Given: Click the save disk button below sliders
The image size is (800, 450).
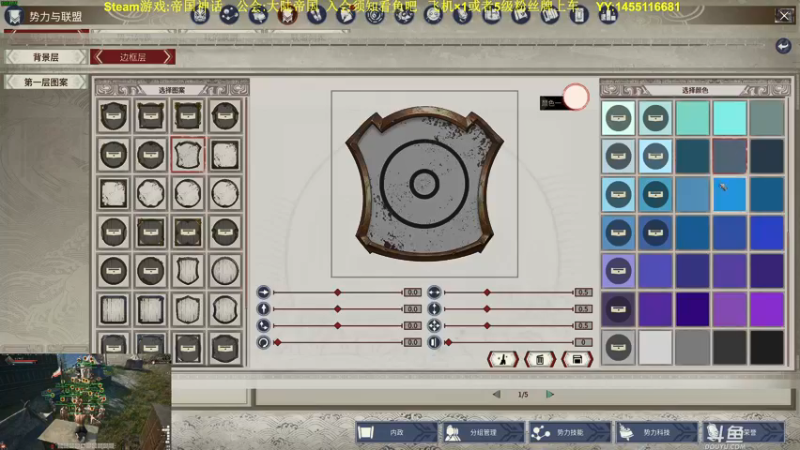Looking at the screenshot, I should (x=577, y=360).
